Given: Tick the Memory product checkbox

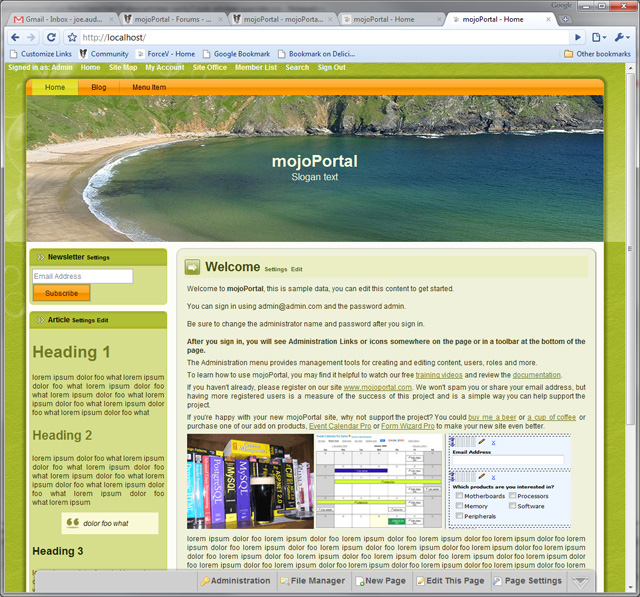Looking at the screenshot, I should point(459,506).
